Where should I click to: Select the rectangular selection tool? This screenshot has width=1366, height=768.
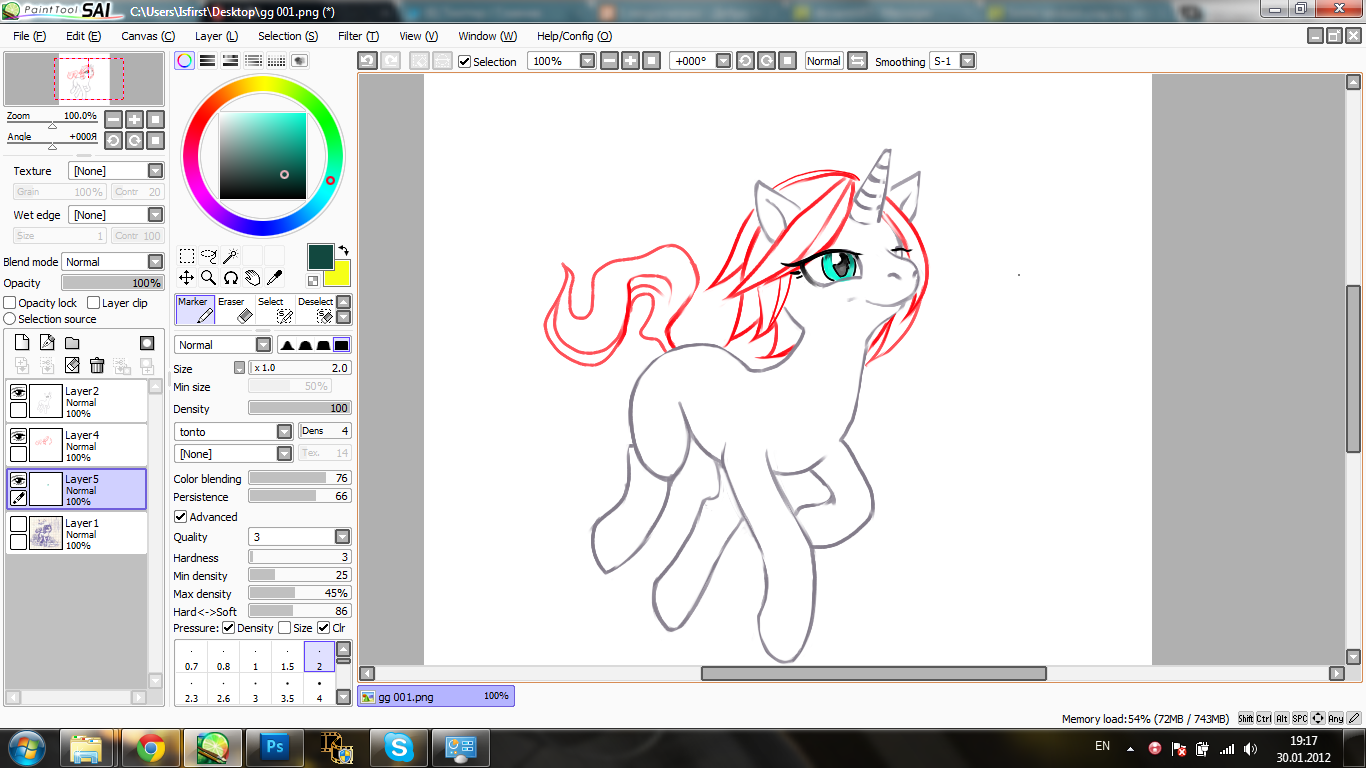187,256
